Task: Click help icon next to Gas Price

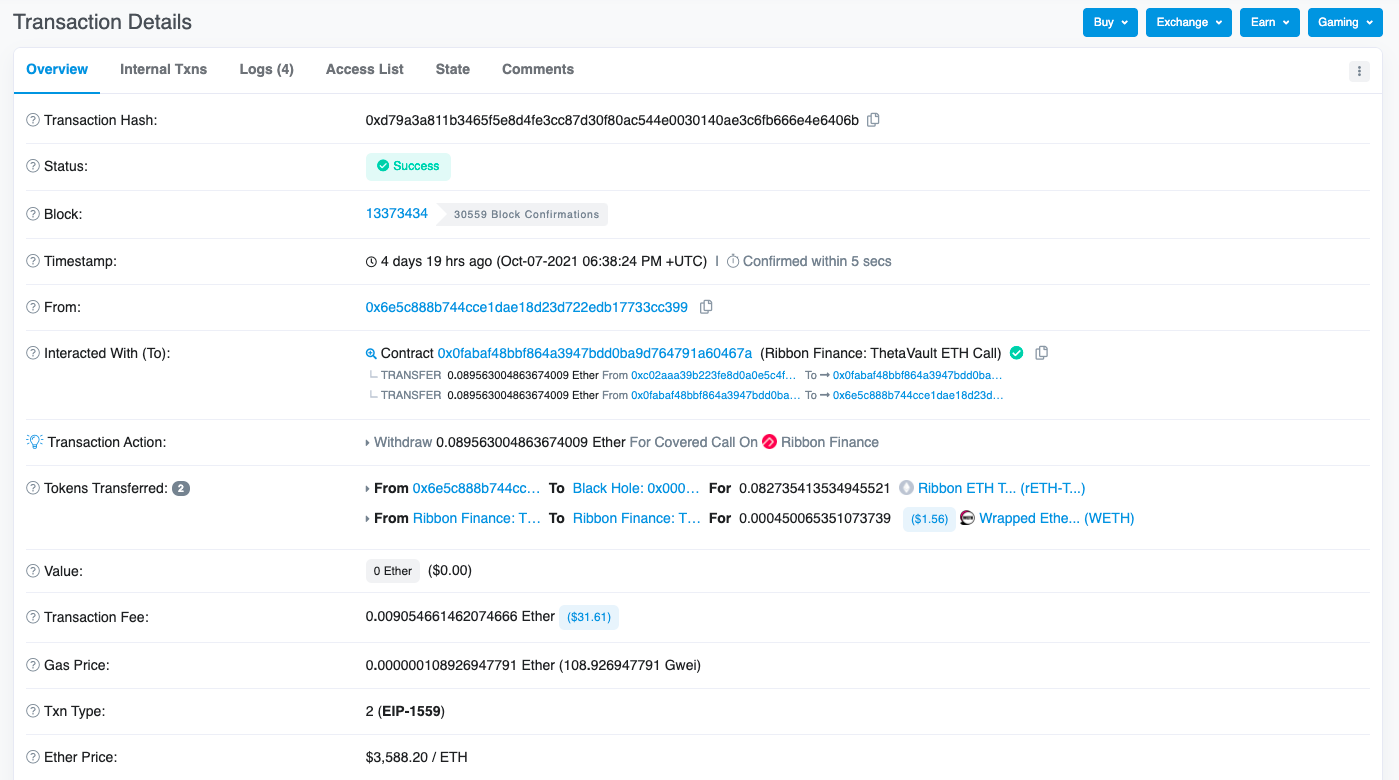Action: (33, 665)
